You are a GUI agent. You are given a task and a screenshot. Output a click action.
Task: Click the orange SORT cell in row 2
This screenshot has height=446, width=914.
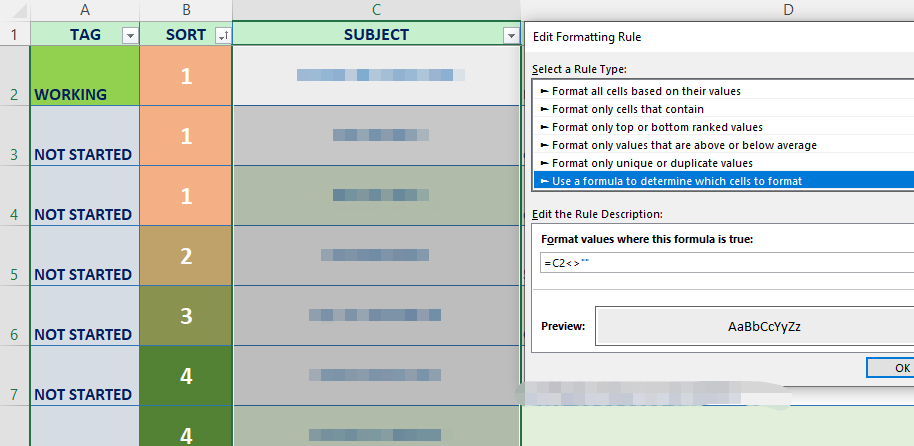point(185,76)
